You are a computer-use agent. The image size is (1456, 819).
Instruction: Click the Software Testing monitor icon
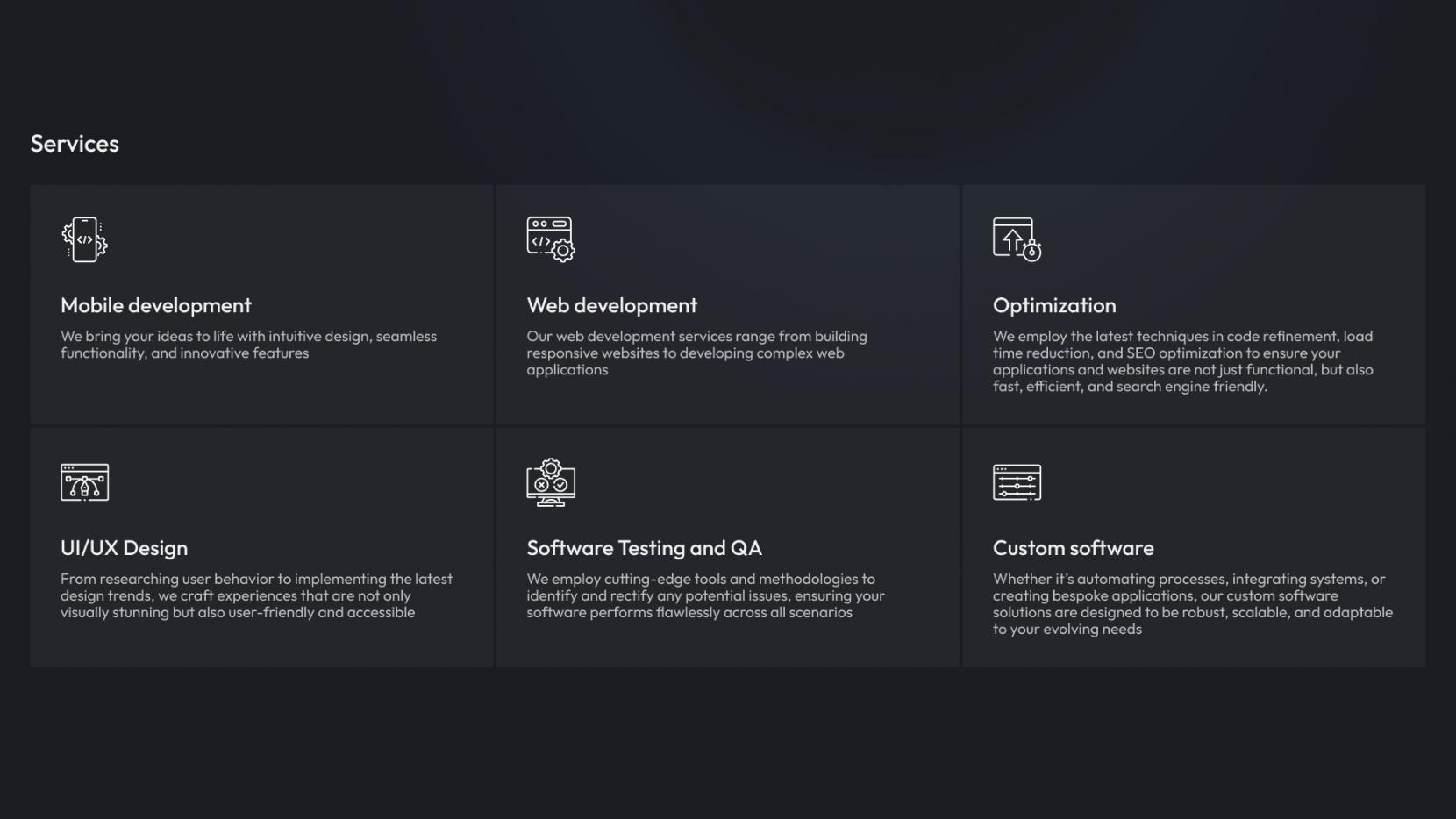pos(550,482)
